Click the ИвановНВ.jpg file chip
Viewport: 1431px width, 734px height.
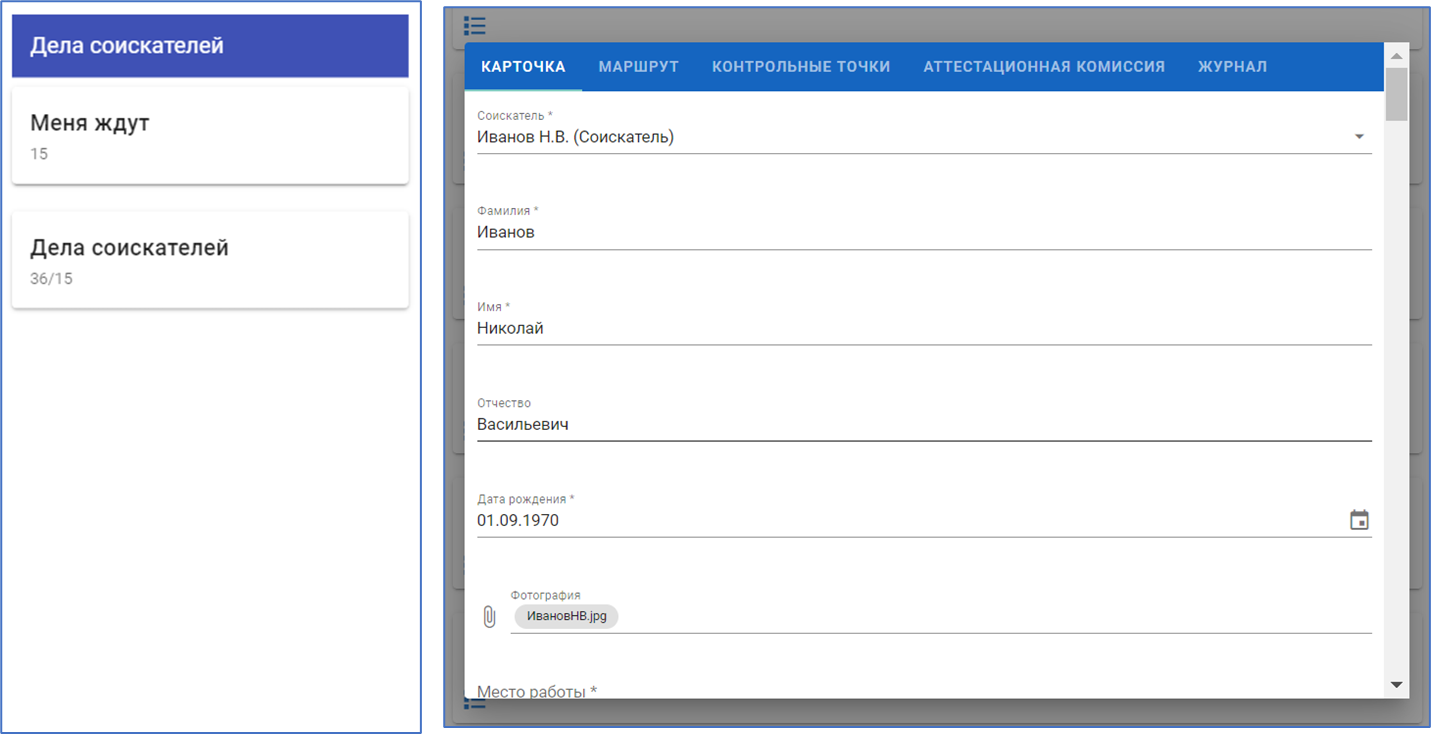[x=566, y=617]
